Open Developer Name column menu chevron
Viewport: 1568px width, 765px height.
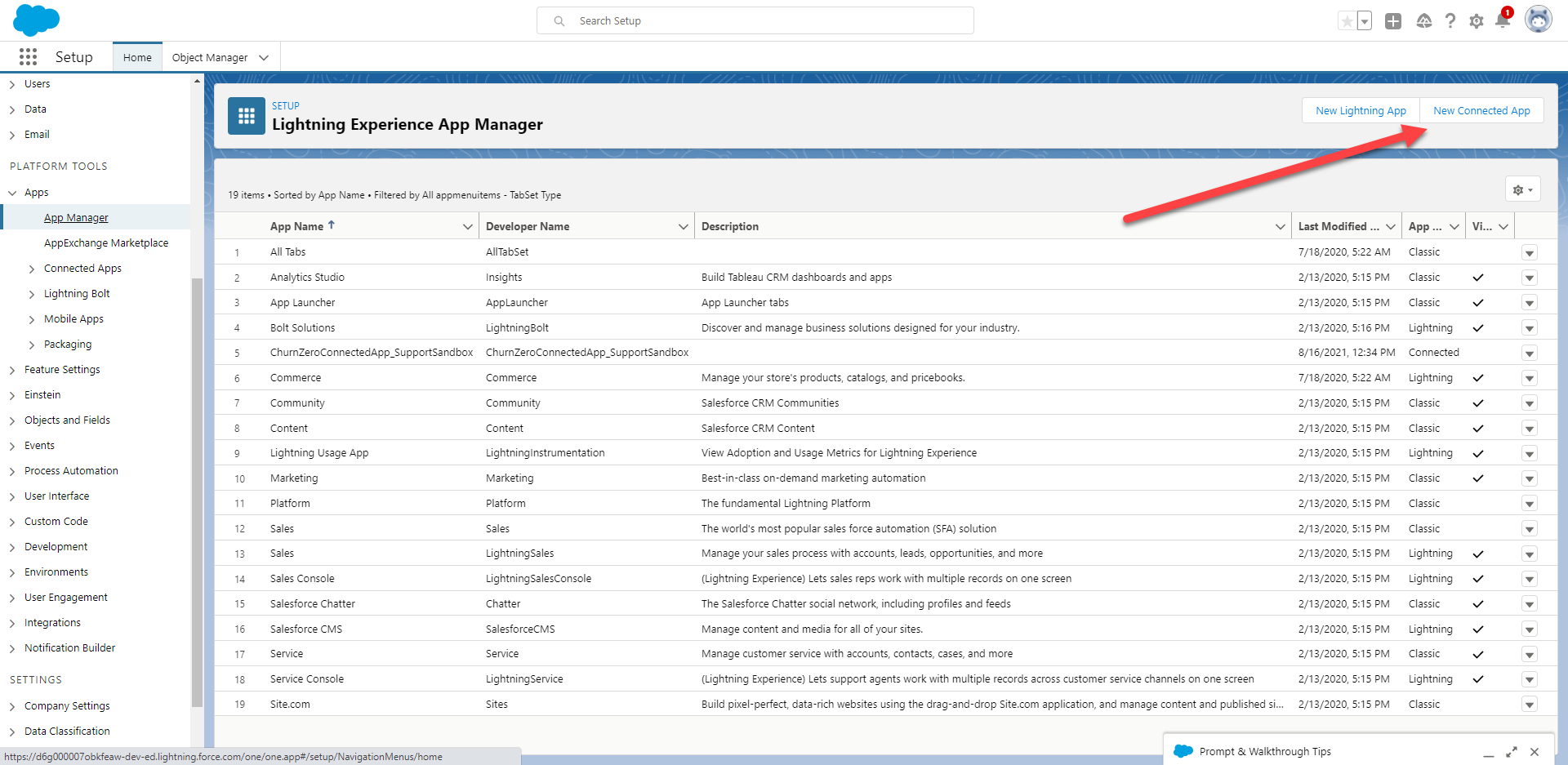point(684,227)
